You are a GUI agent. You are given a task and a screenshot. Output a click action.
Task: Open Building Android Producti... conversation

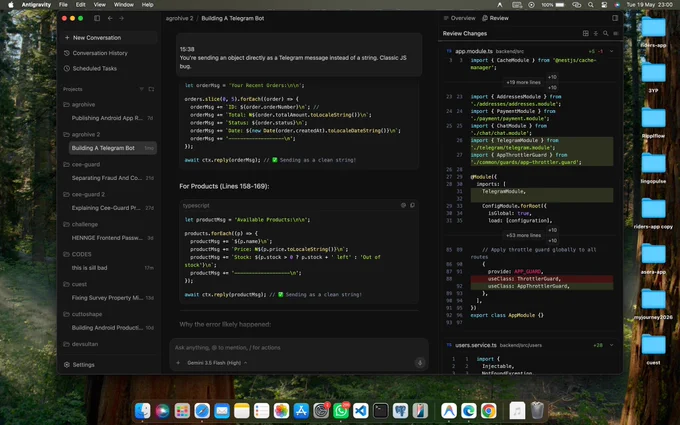pyautogui.click(x=112, y=327)
